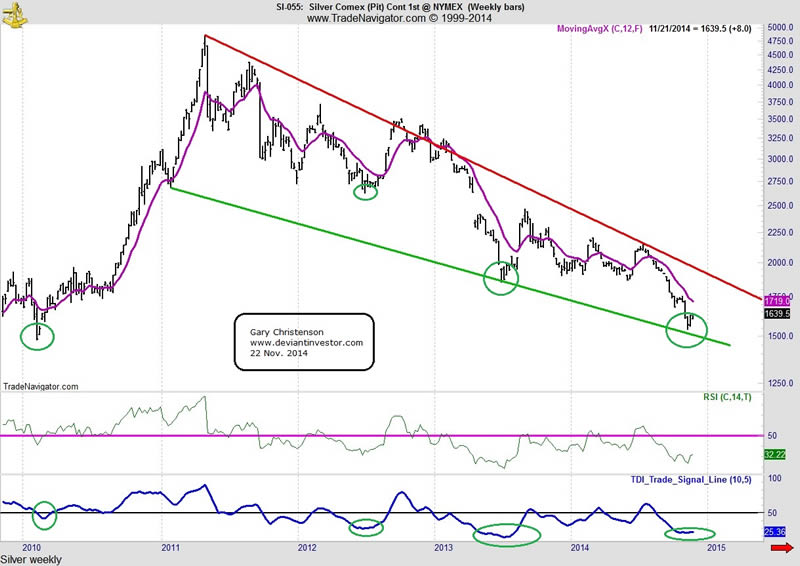Click the TDI pane 100 level label
The width and height of the screenshot is (800, 566).
pos(774,478)
